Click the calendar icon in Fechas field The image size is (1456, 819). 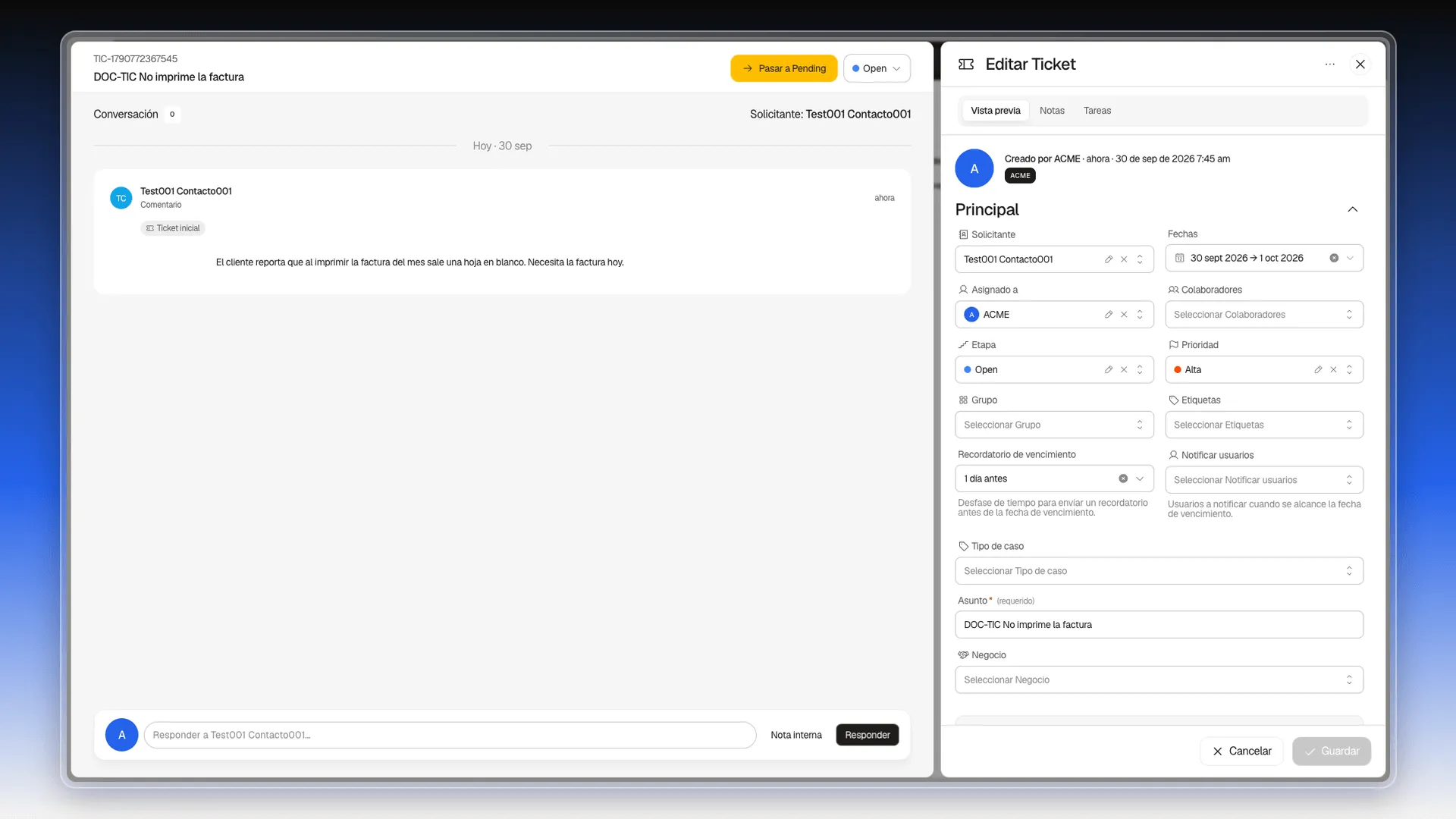point(1180,258)
